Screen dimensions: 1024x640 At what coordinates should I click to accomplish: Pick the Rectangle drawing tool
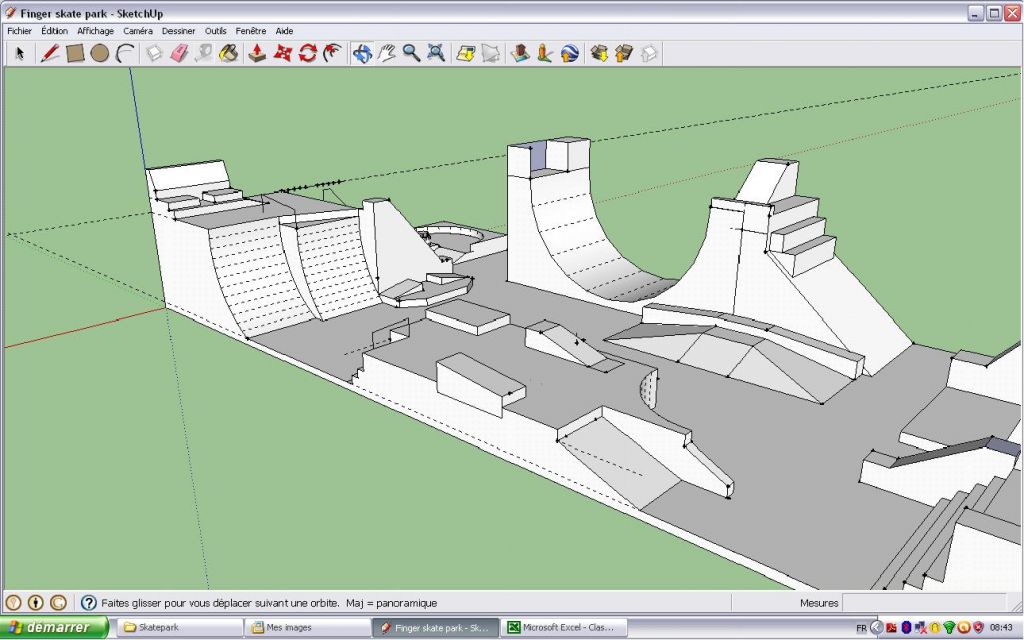[x=74, y=54]
